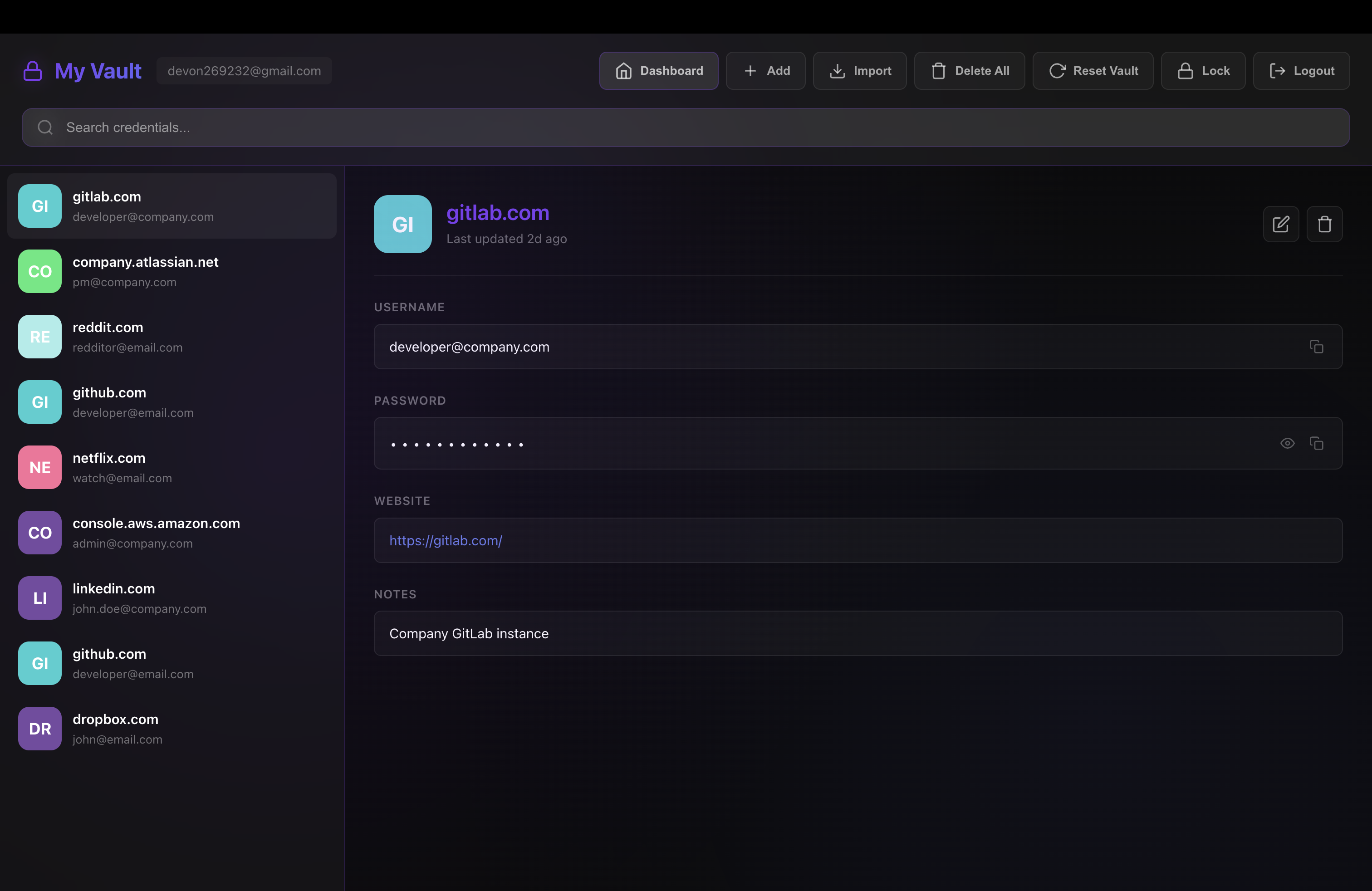Viewport: 1372px width, 891px height.
Task: Click the Add button to create a credential
Action: [x=765, y=71]
